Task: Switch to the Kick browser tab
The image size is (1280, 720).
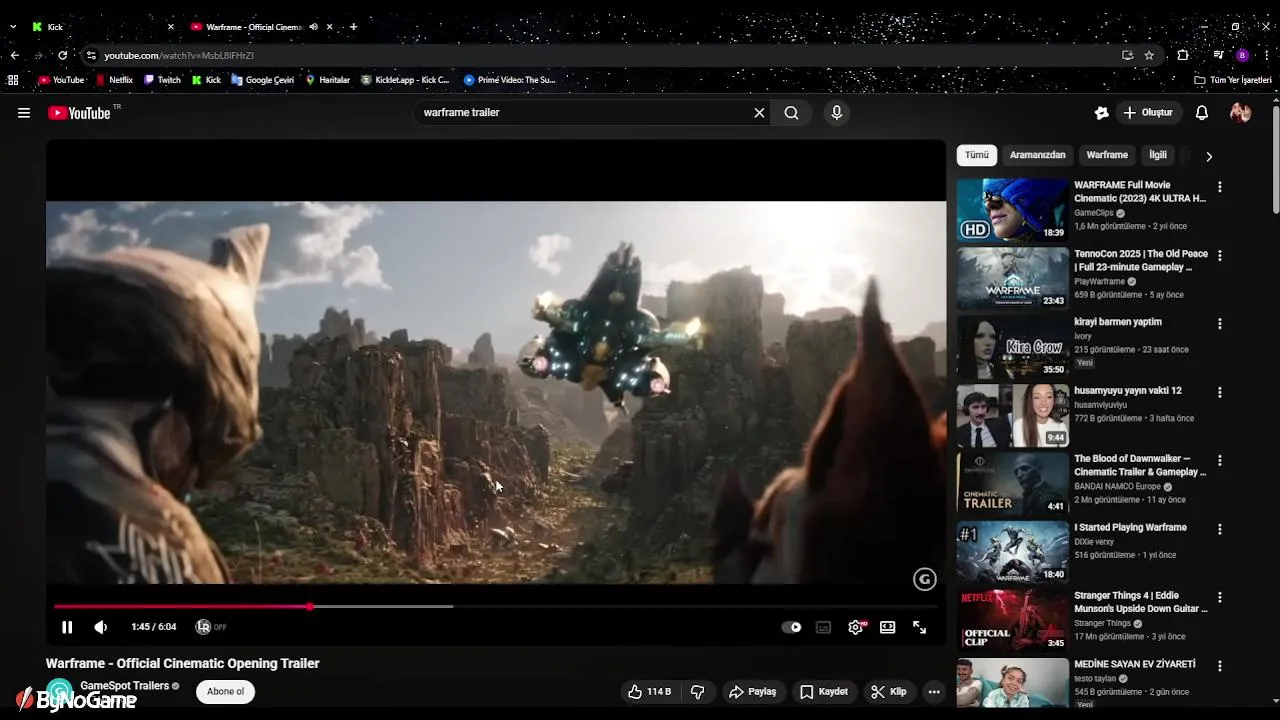Action: point(100,27)
